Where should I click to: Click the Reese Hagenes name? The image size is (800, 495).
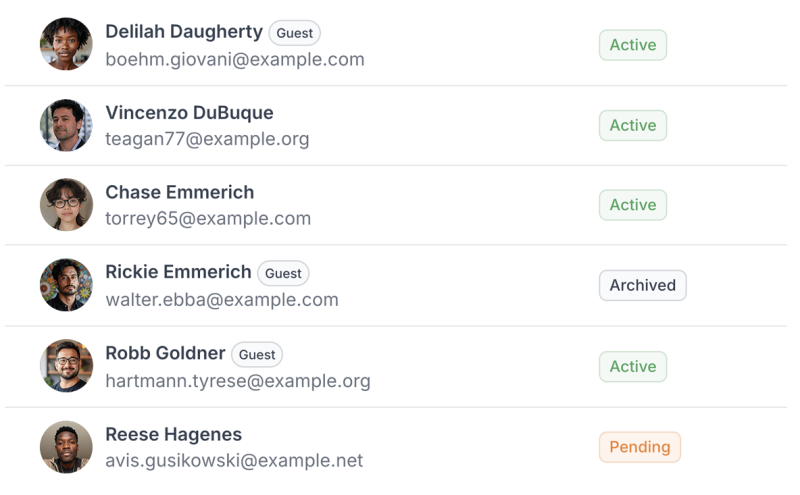[x=173, y=435]
